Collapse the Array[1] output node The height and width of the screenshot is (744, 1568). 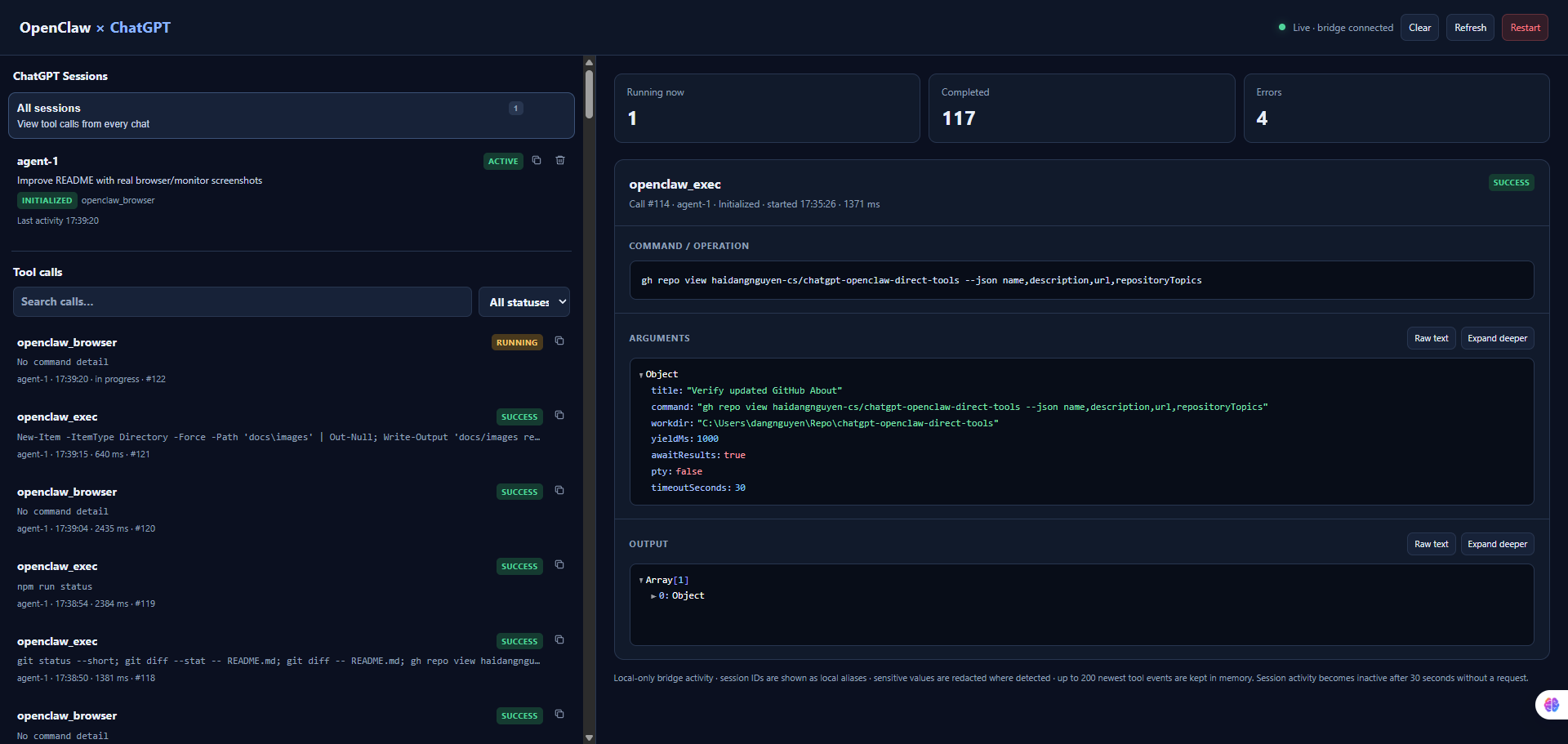641,581
